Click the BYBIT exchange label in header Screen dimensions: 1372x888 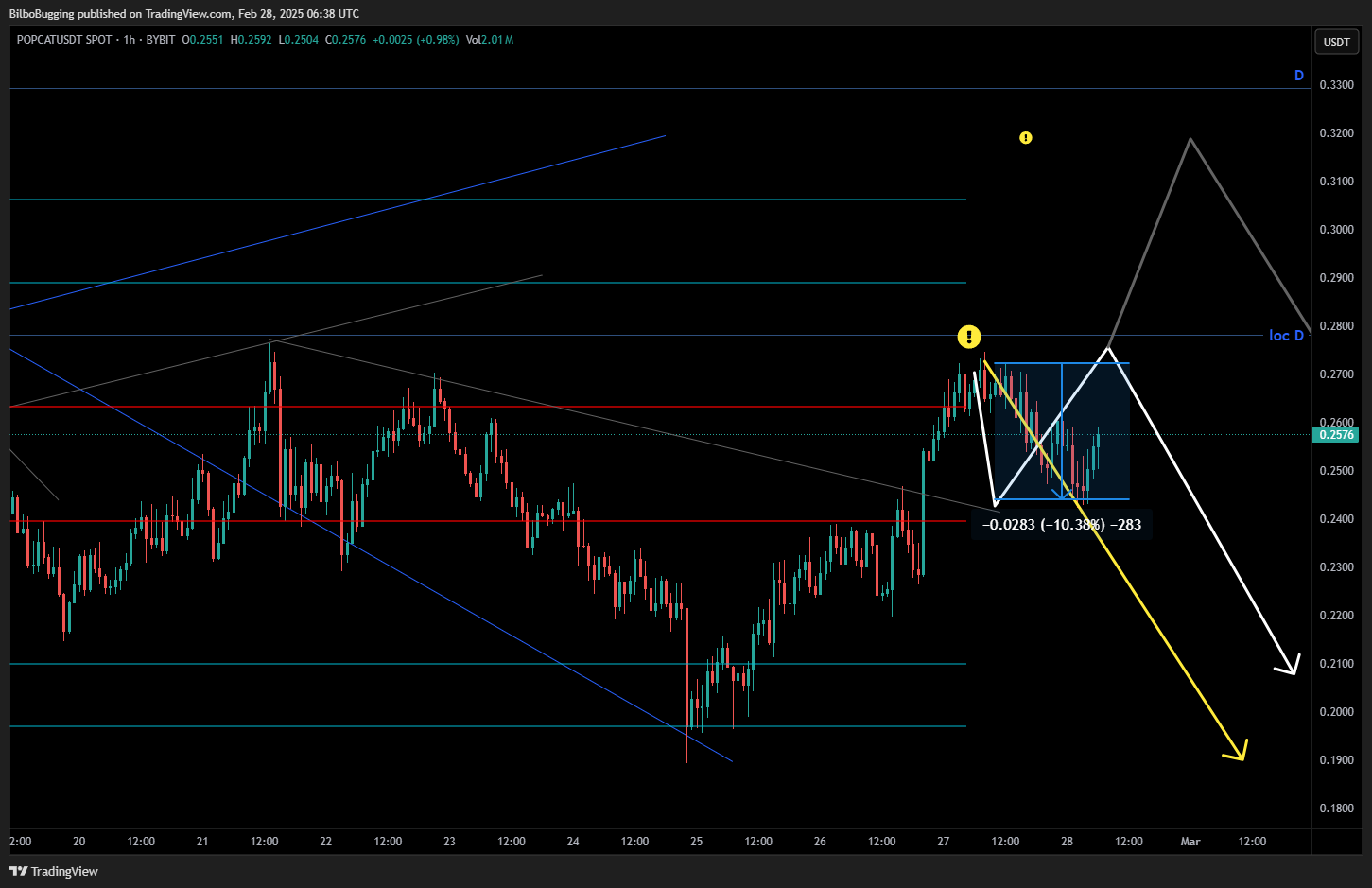pos(161,40)
